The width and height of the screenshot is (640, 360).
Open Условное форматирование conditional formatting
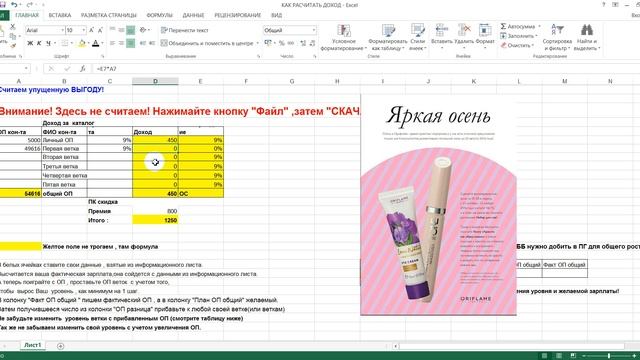(x=343, y=37)
